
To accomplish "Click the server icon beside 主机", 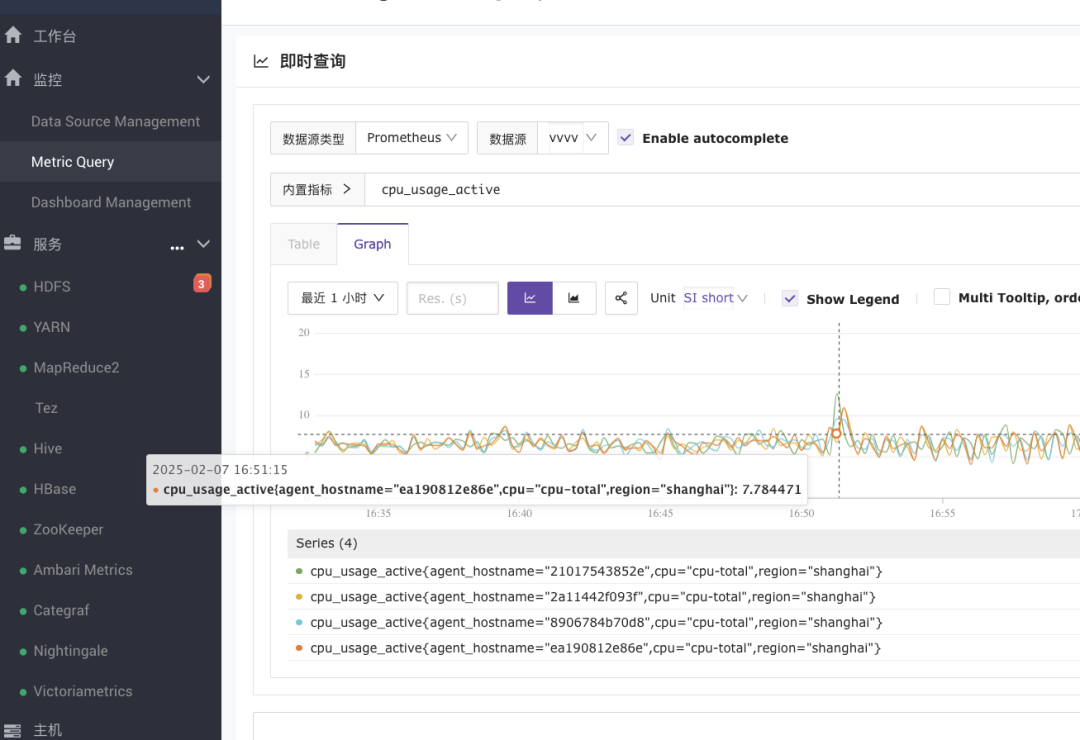I will click(x=12, y=731).
